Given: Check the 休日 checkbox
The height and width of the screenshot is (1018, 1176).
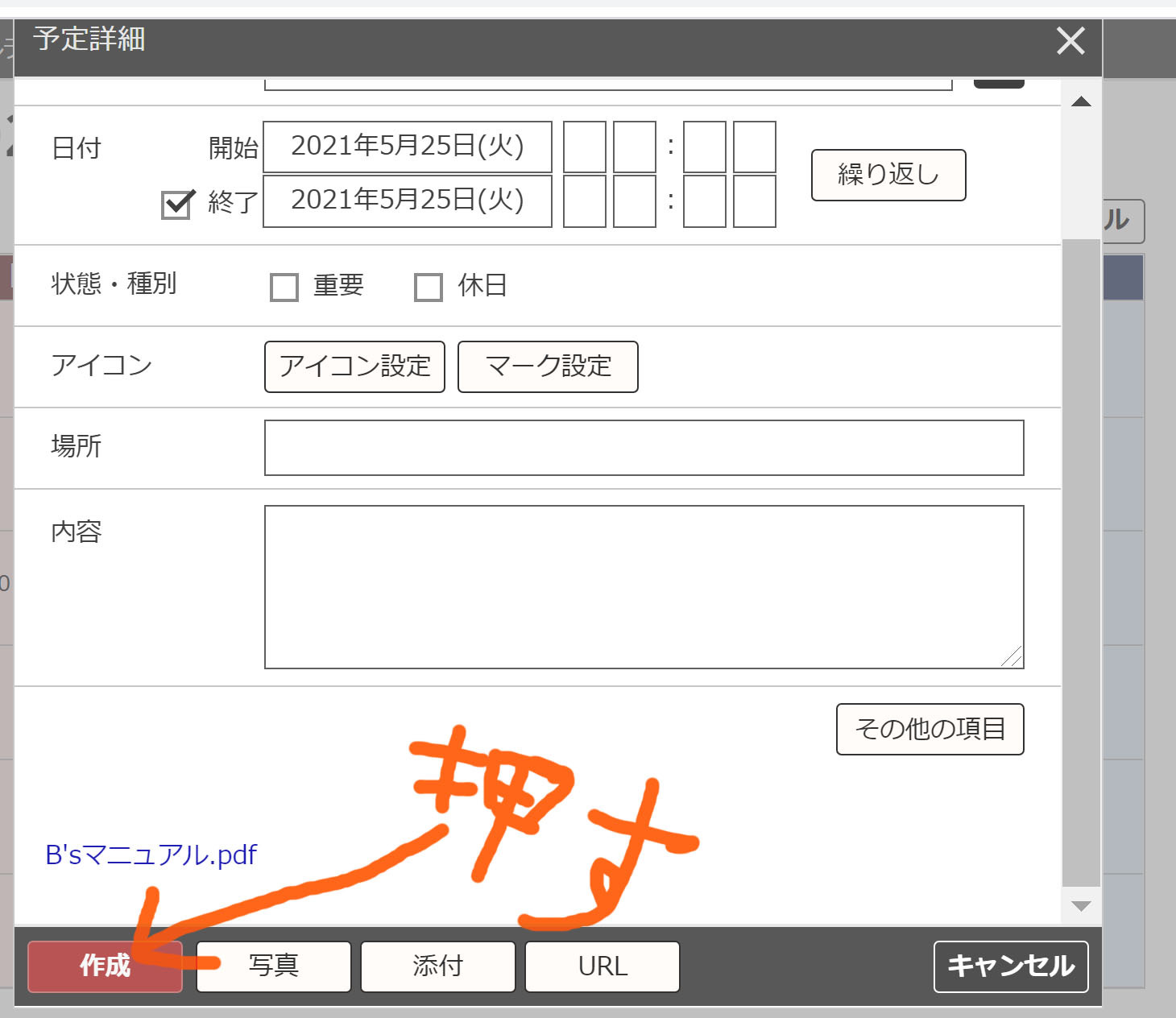Looking at the screenshot, I should pyautogui.click(x=428, y=288).
